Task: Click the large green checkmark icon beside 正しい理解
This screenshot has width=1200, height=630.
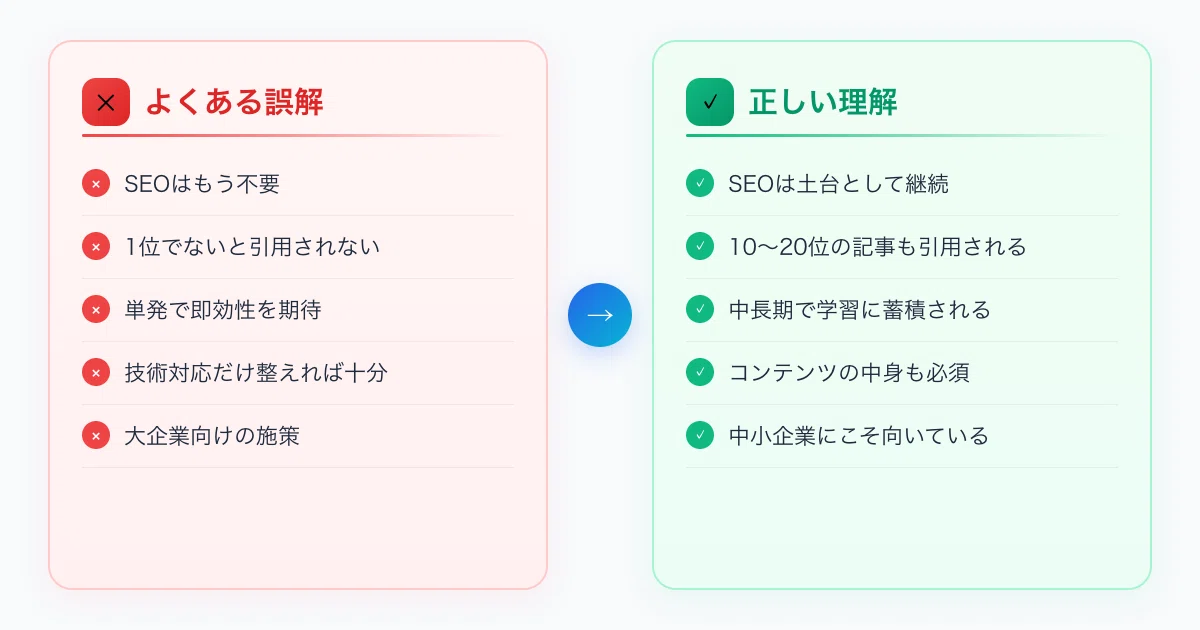Action: click(x=710, y=102)
